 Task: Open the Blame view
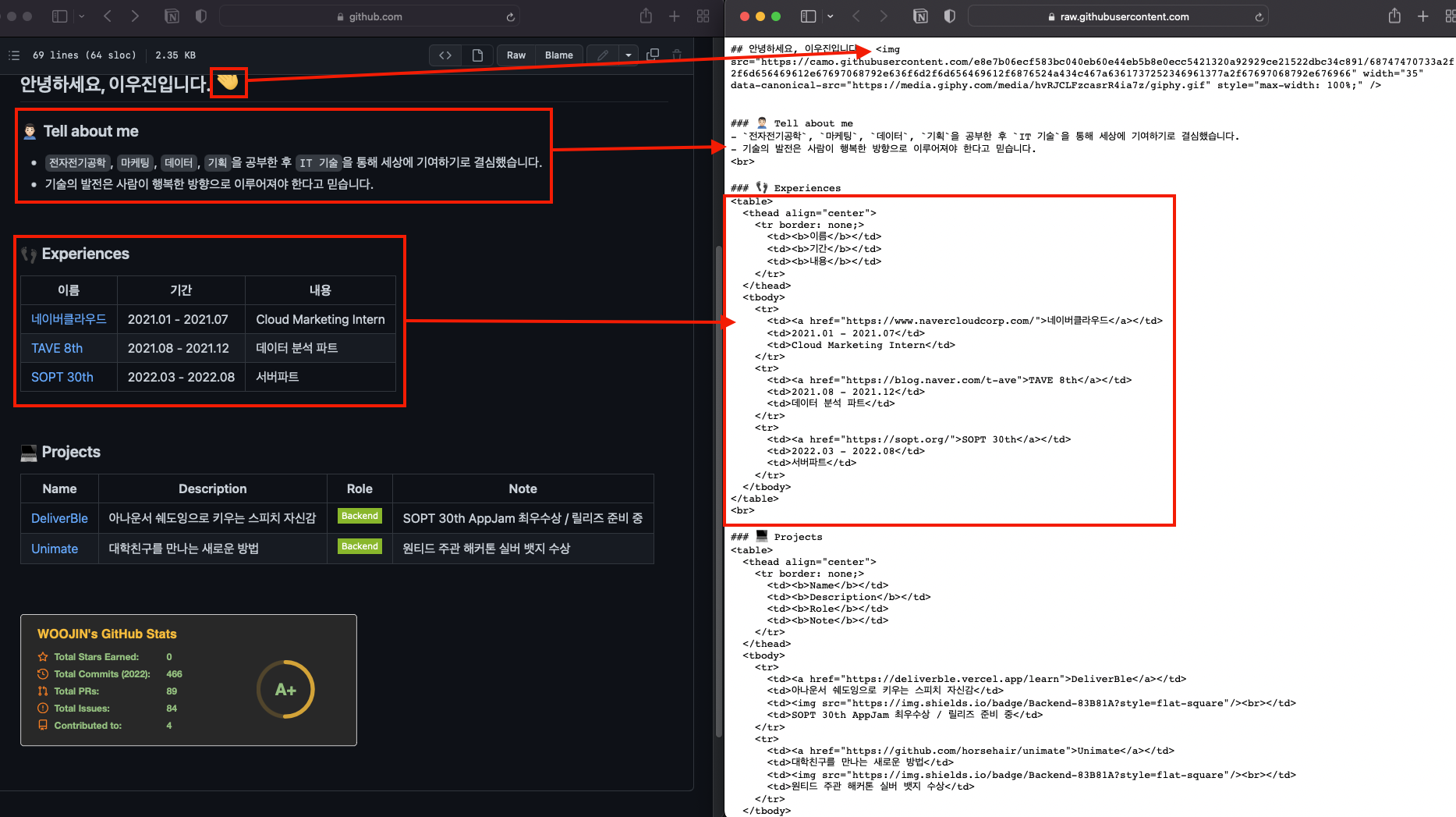point(559,55)
